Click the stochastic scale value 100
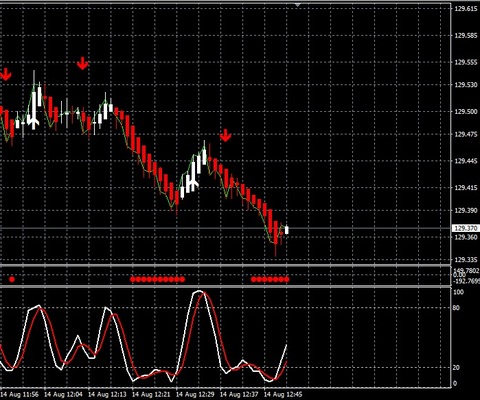 pos(459,292)
